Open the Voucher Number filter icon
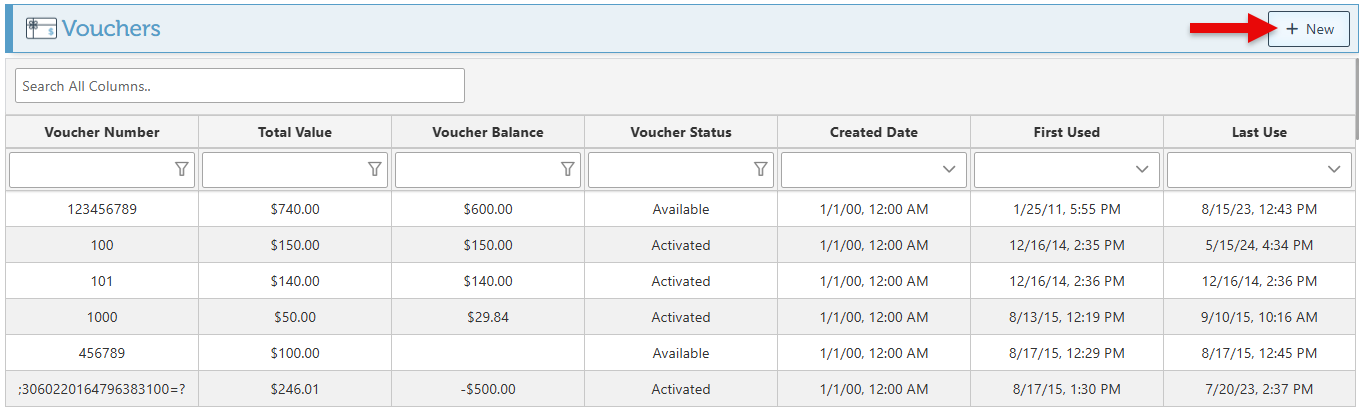This screenshot has height=407, width=1362. pyautogui.click(x=181, y=170)
